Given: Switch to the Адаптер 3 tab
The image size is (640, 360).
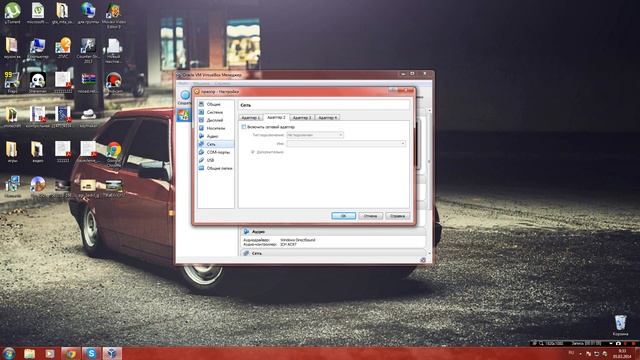Looking at the screenshot, I should 302,118.
